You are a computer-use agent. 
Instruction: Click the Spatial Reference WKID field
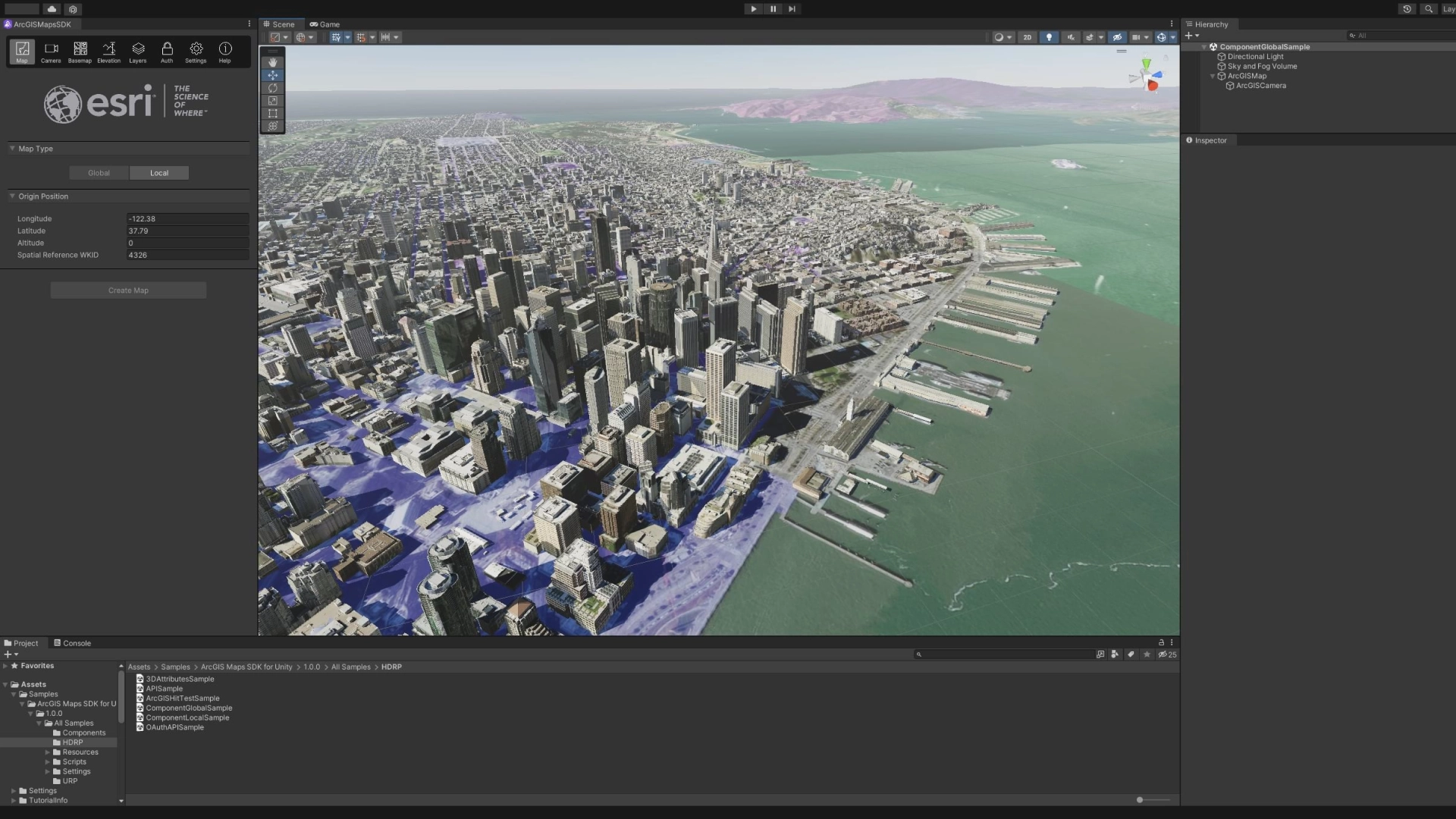(x=187, y=255)
